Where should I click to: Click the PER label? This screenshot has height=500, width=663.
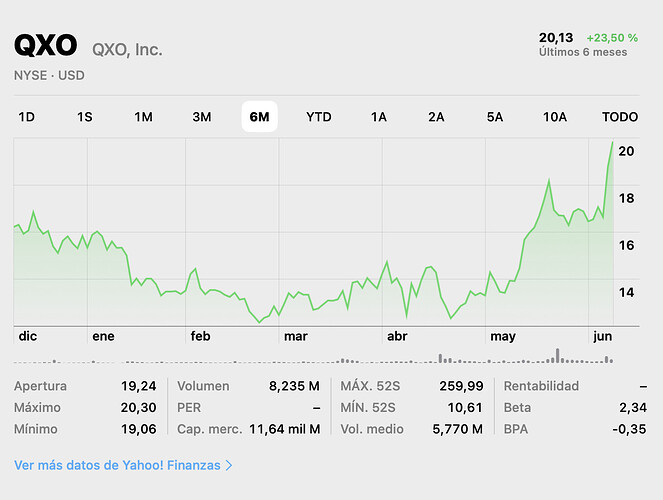189,407
